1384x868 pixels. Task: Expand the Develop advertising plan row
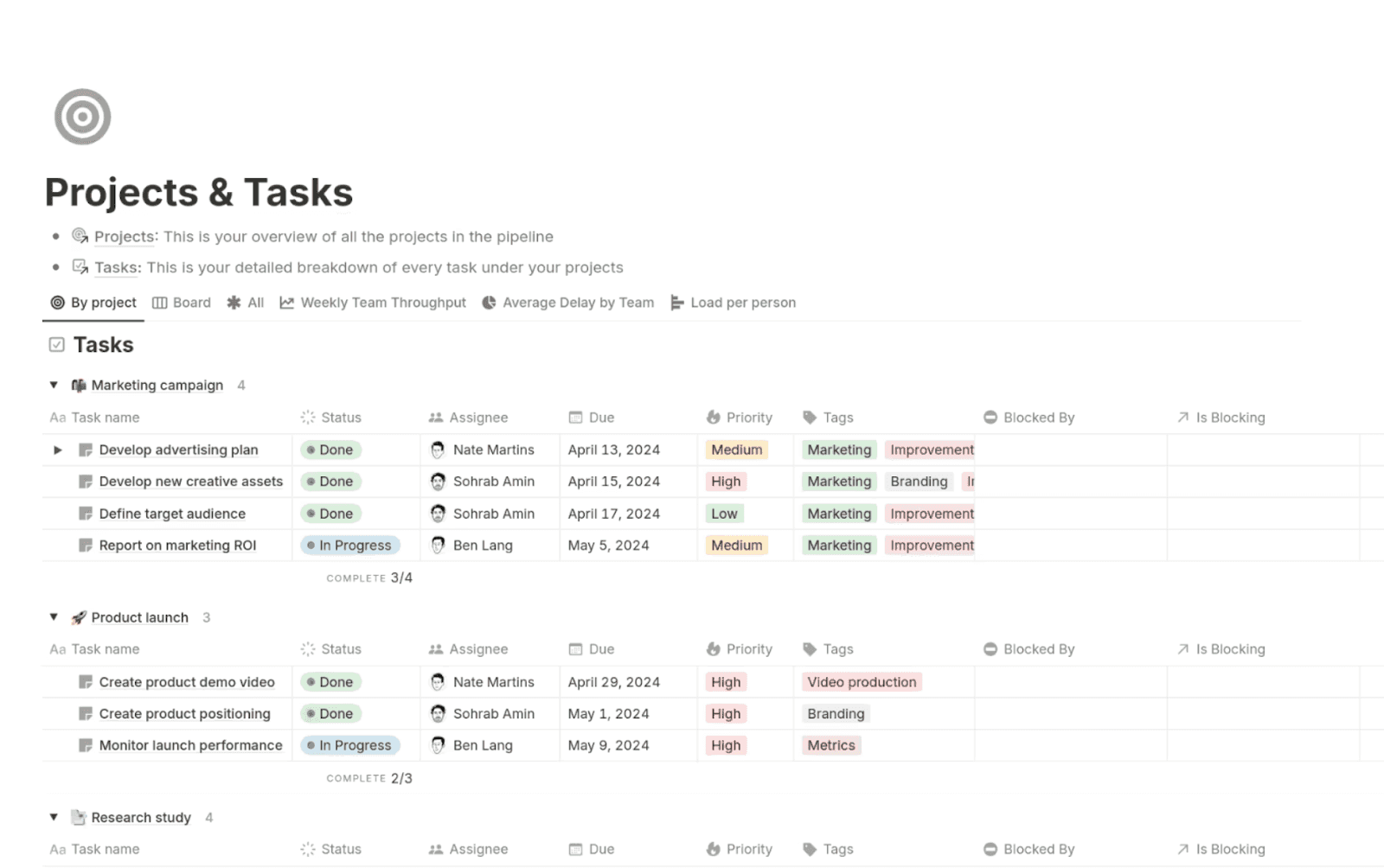coord(57,450)
